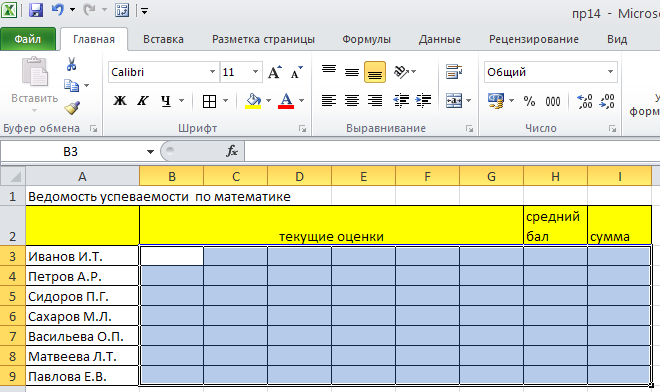Image resolution: width=660 pixels, height=392 pixels.
Task: Decrease decimal places
Action: [x=607, y=101]
